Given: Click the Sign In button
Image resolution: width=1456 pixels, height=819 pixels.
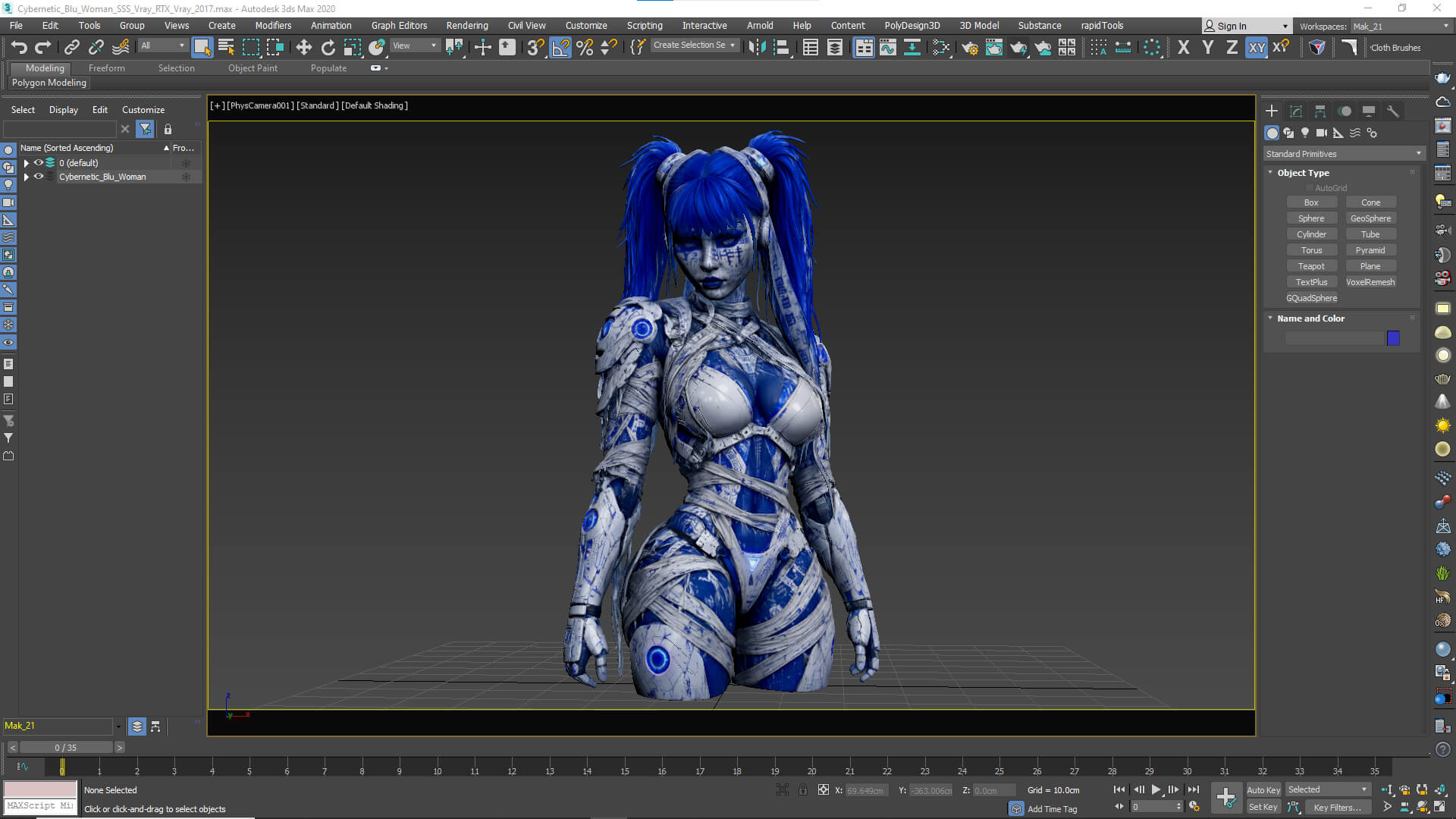Looking at the screenshot, I should [x=1246, y=27].
